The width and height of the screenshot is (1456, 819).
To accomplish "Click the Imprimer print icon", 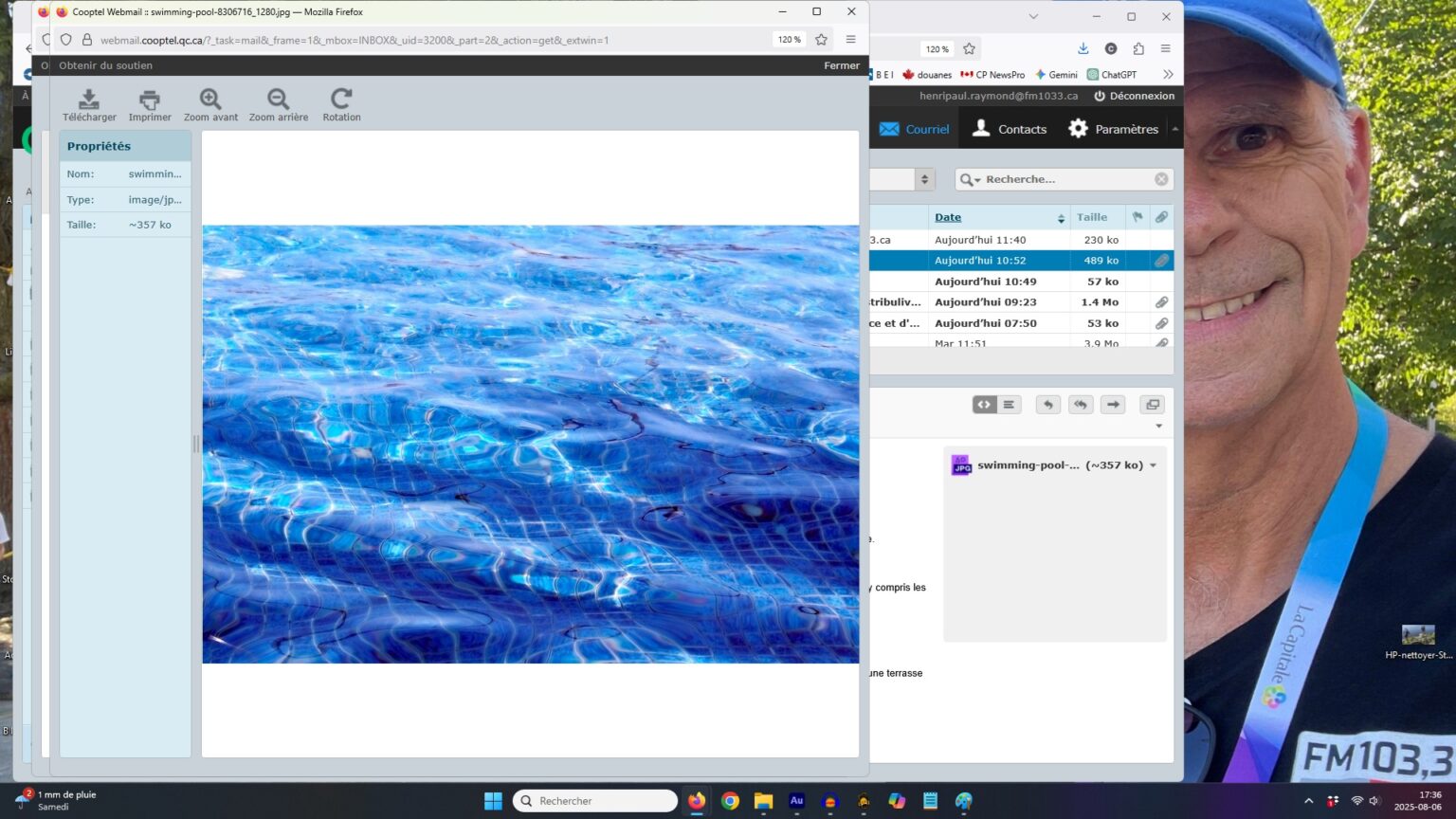I will (150, 100).
